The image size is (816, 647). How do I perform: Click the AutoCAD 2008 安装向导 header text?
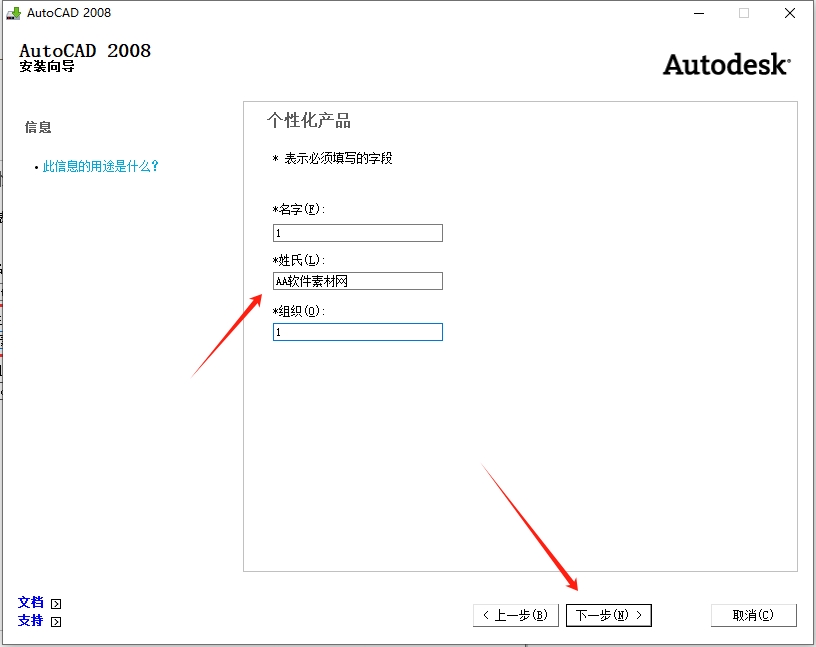click(x=85, y=56)
